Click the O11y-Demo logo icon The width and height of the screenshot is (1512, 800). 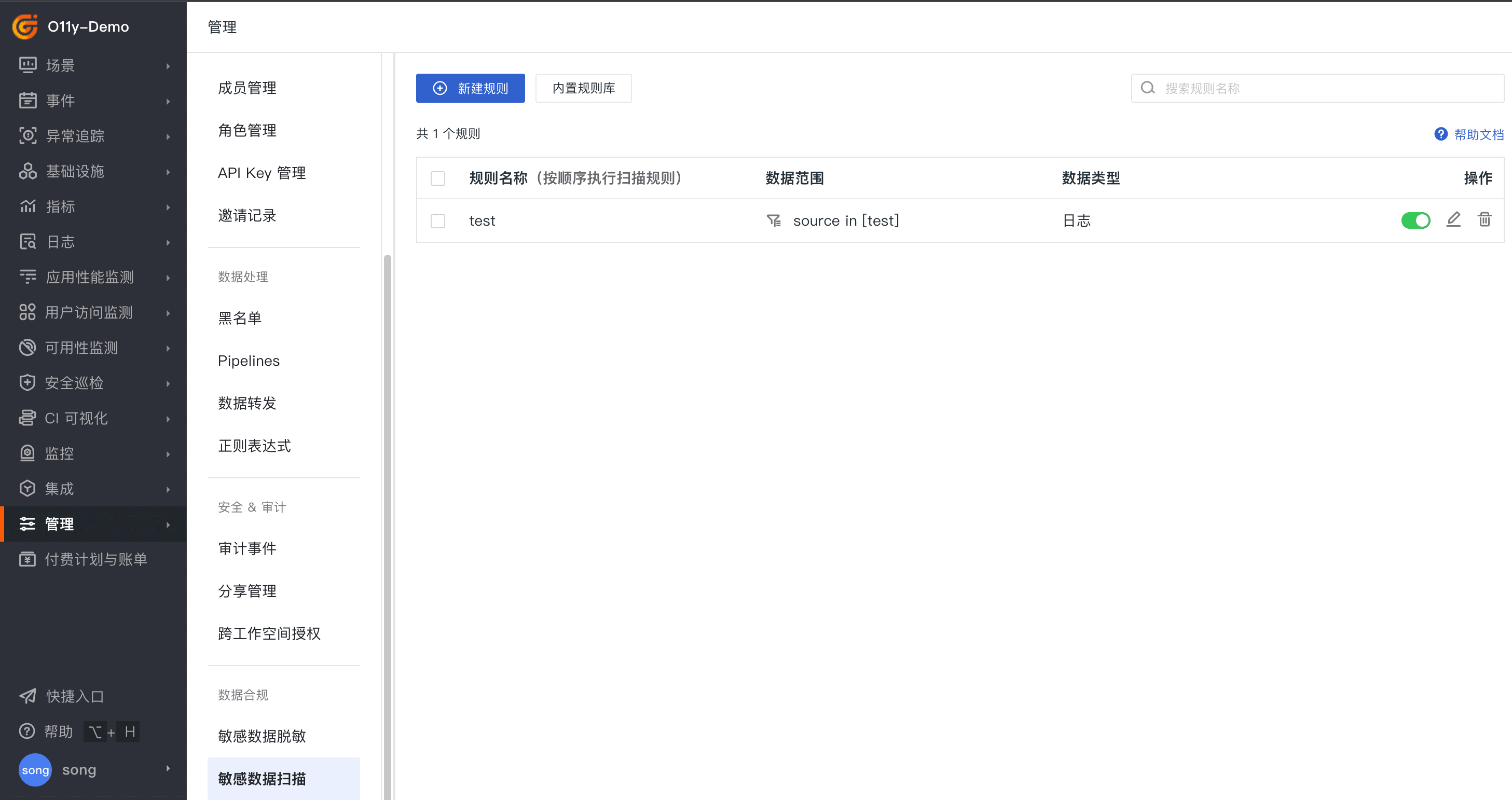coord(25,26)
